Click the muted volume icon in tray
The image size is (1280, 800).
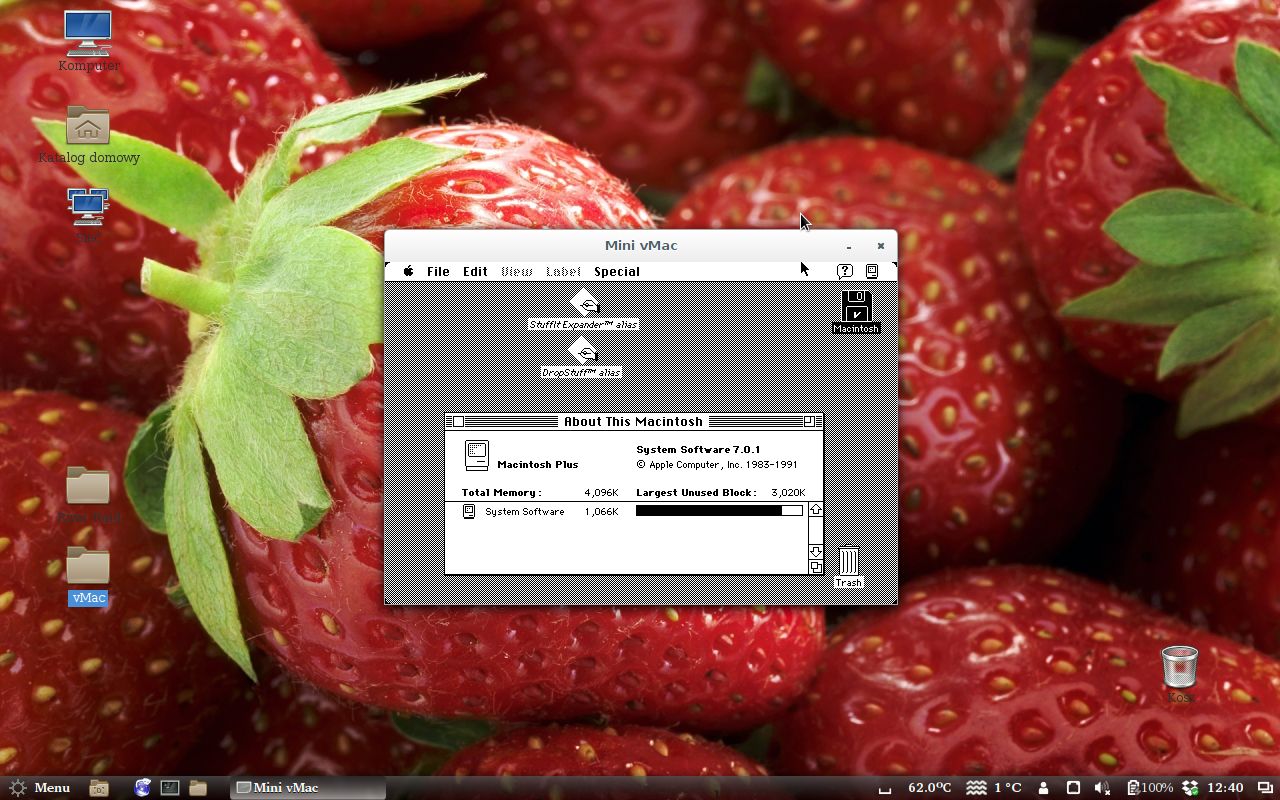point(1102,788)
